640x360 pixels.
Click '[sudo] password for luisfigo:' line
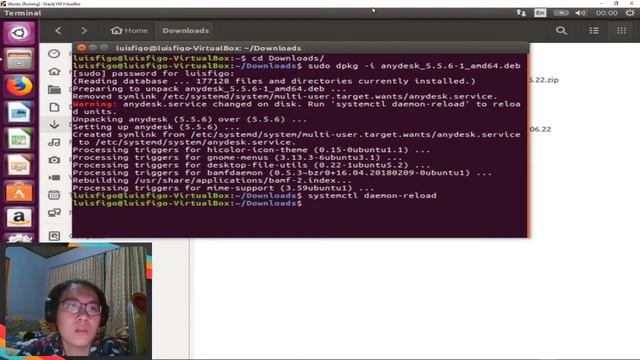[x=153, y=73]
